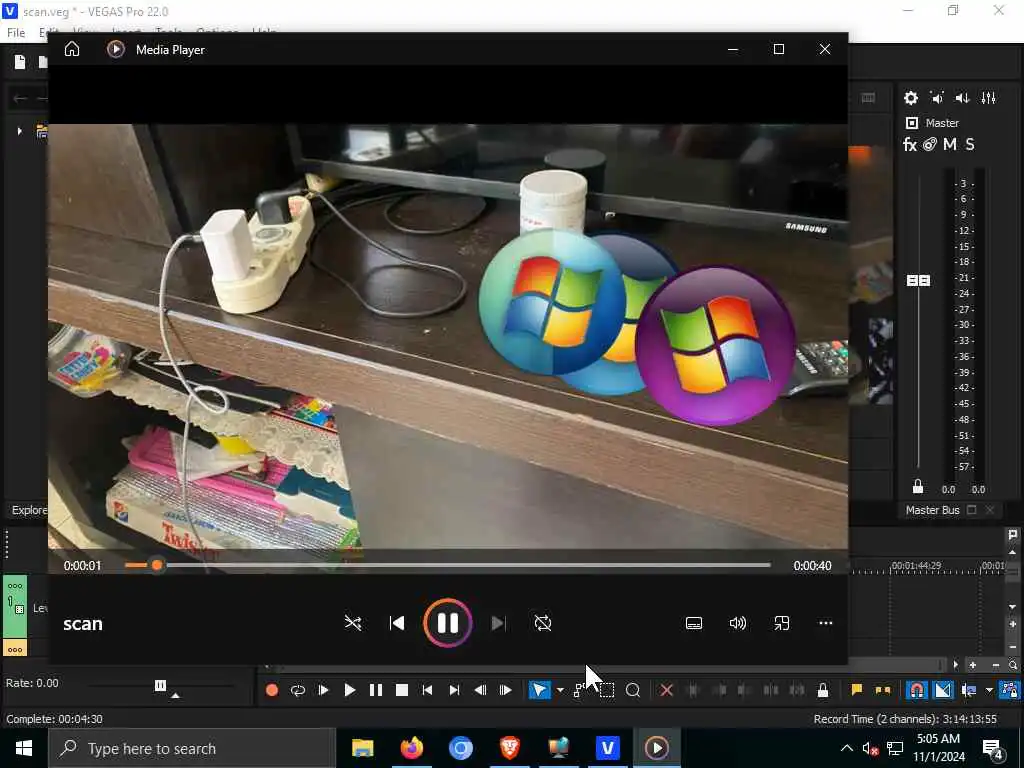Open Mixing Console icon in Master Bus

click(x=989, y=98)
